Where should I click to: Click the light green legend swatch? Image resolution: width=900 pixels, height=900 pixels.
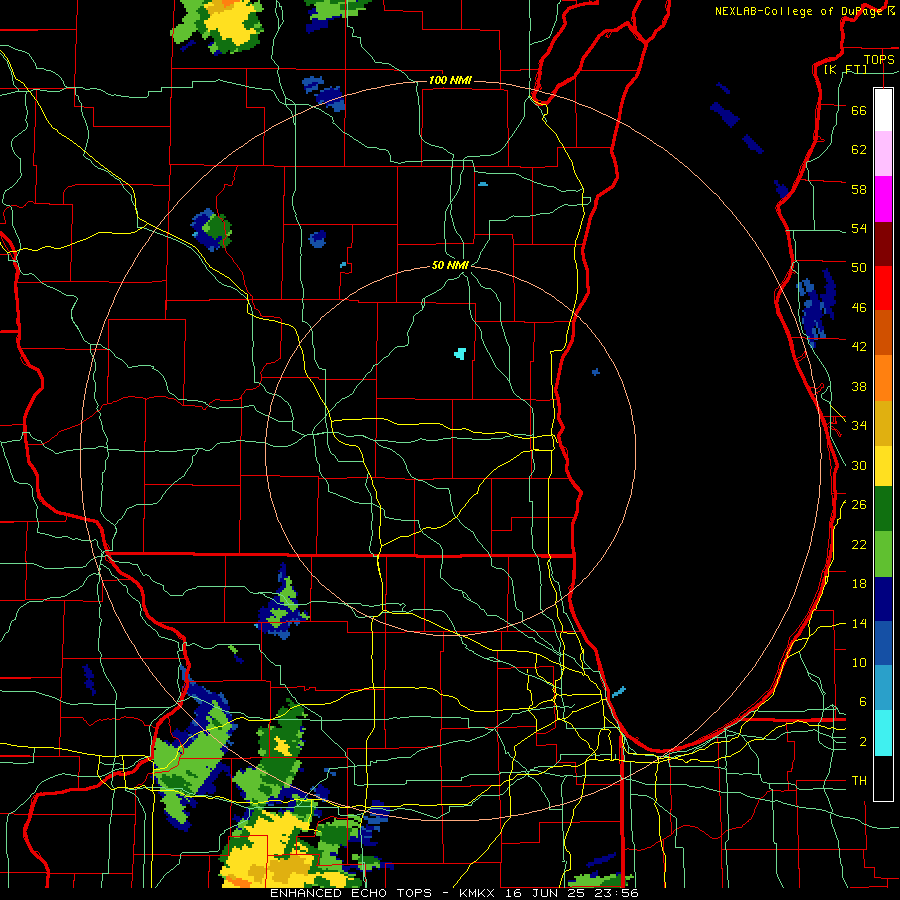click(x=883, y=554)
